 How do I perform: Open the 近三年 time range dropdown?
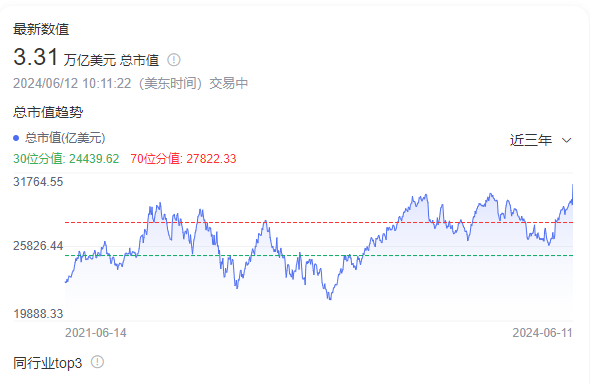pyautogui.click(x=541, y=140)
